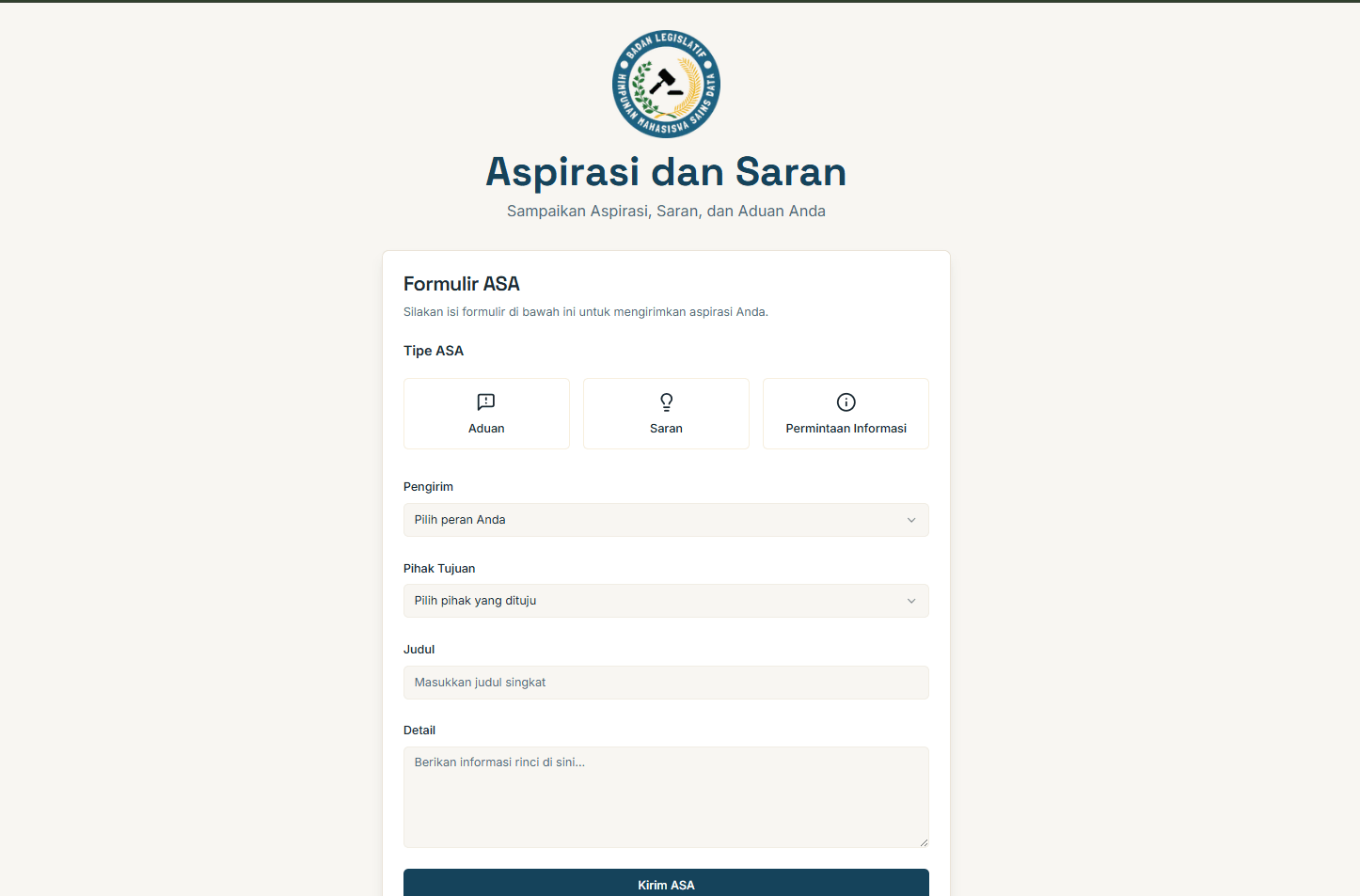Select the Aduan type card
The image size is (1360, 896).
(x=486, y=414)
